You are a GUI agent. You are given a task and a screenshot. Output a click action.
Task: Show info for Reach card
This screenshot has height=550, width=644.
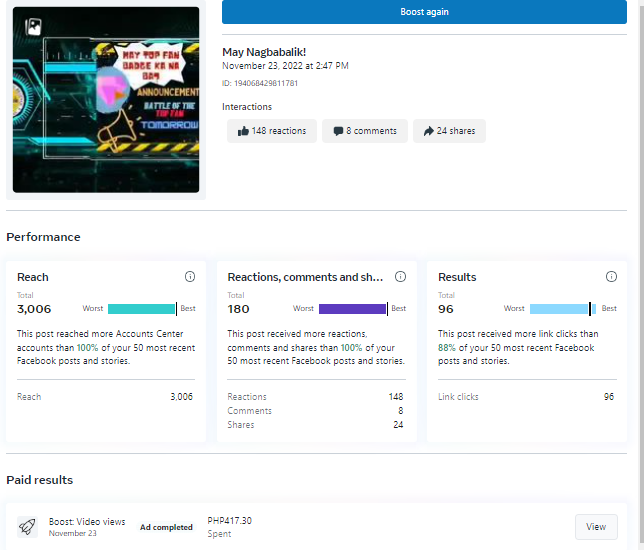pyautogui.click(x=190, y=276)
